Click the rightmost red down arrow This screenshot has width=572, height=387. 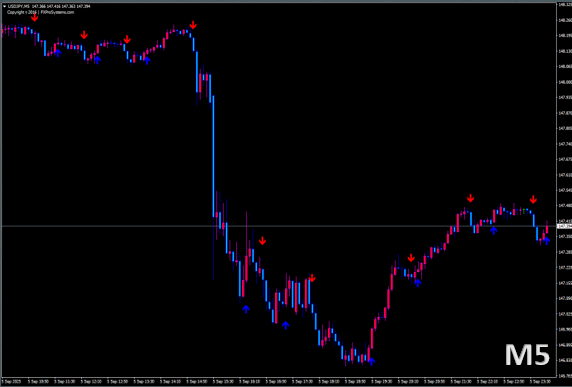pos(533,199)
